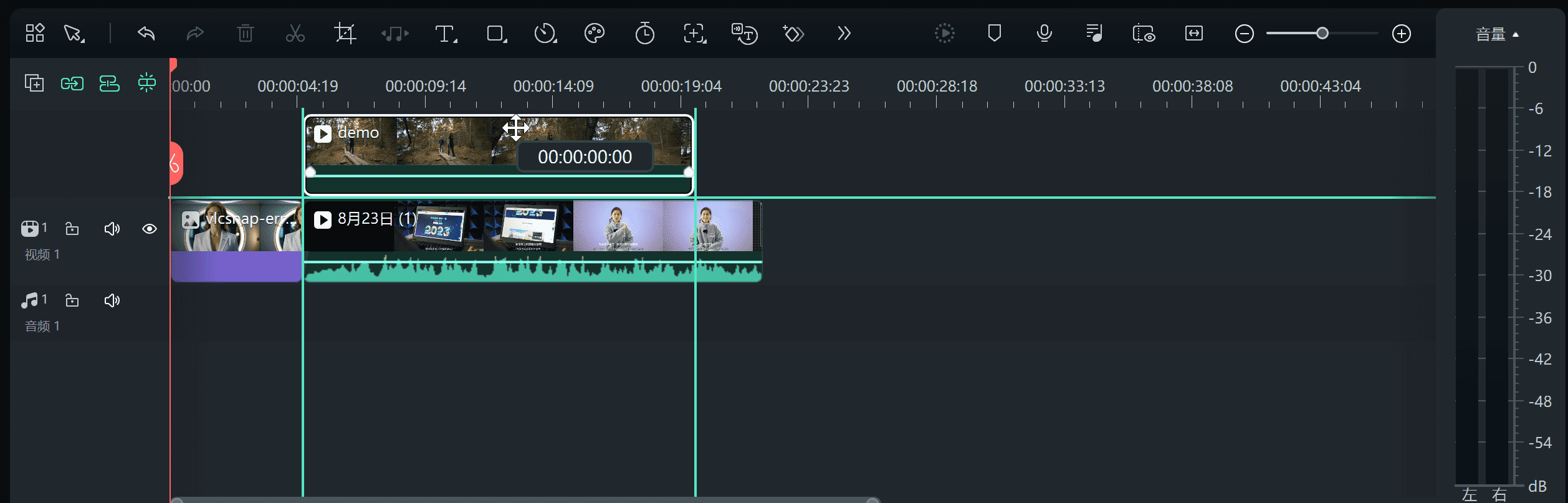The width and height of the screenshot is (1568, 503).
Task: Open the speed ramp tool
Action: pyautogui.click(x=545, y=33)
